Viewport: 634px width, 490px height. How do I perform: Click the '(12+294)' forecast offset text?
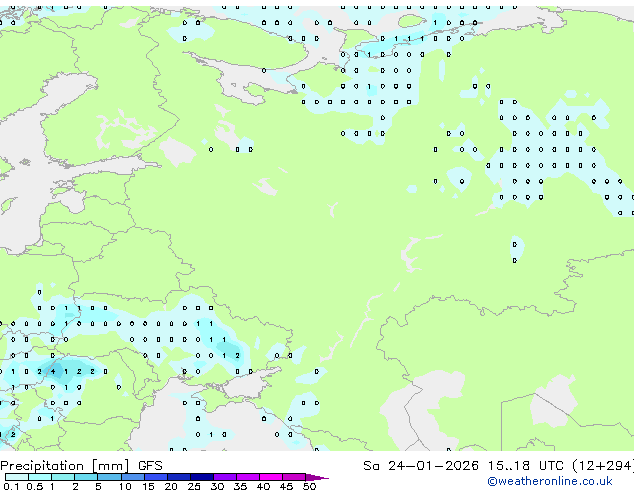(x=603, y=466)
